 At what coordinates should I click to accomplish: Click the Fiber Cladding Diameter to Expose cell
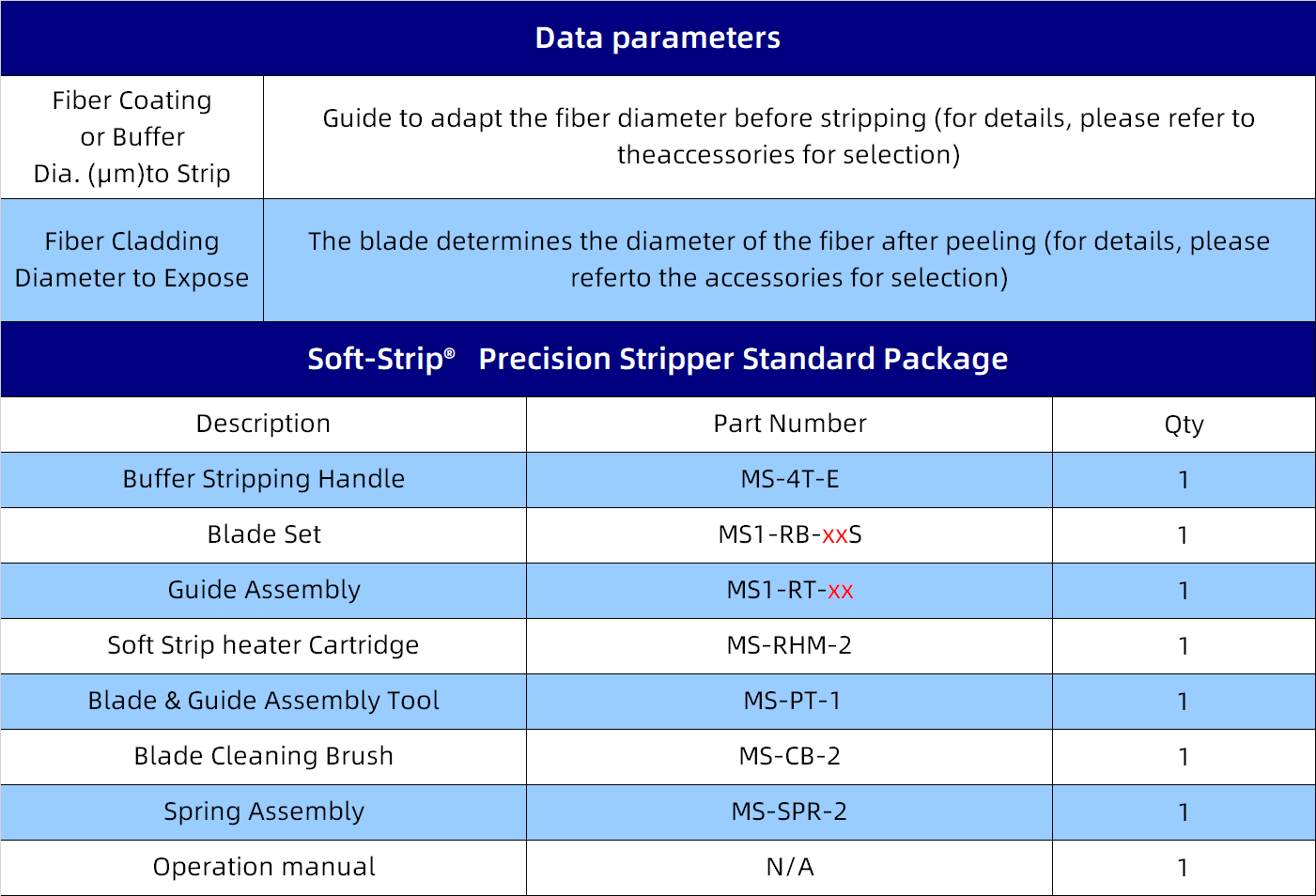[x=132, y=260]
